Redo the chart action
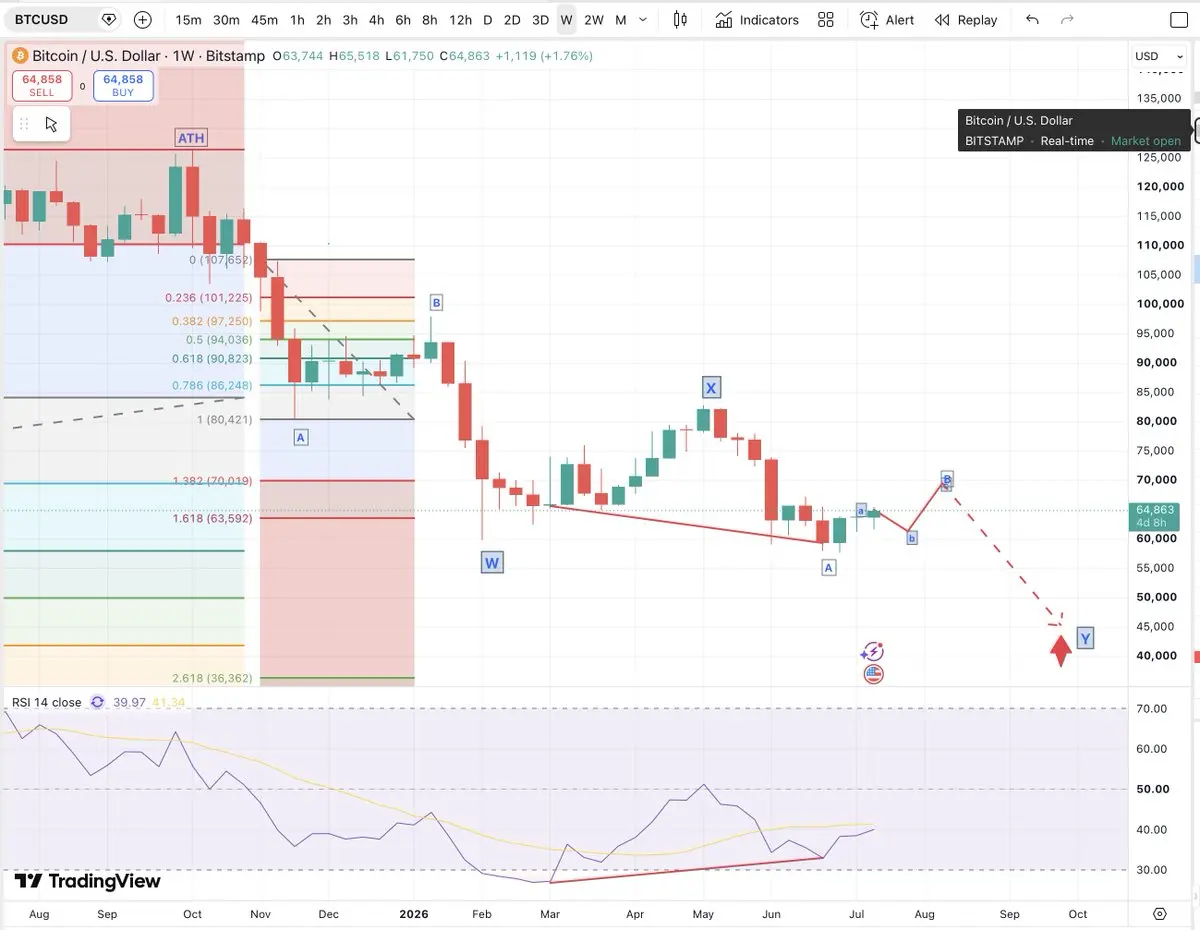 tap(1067, 20)
